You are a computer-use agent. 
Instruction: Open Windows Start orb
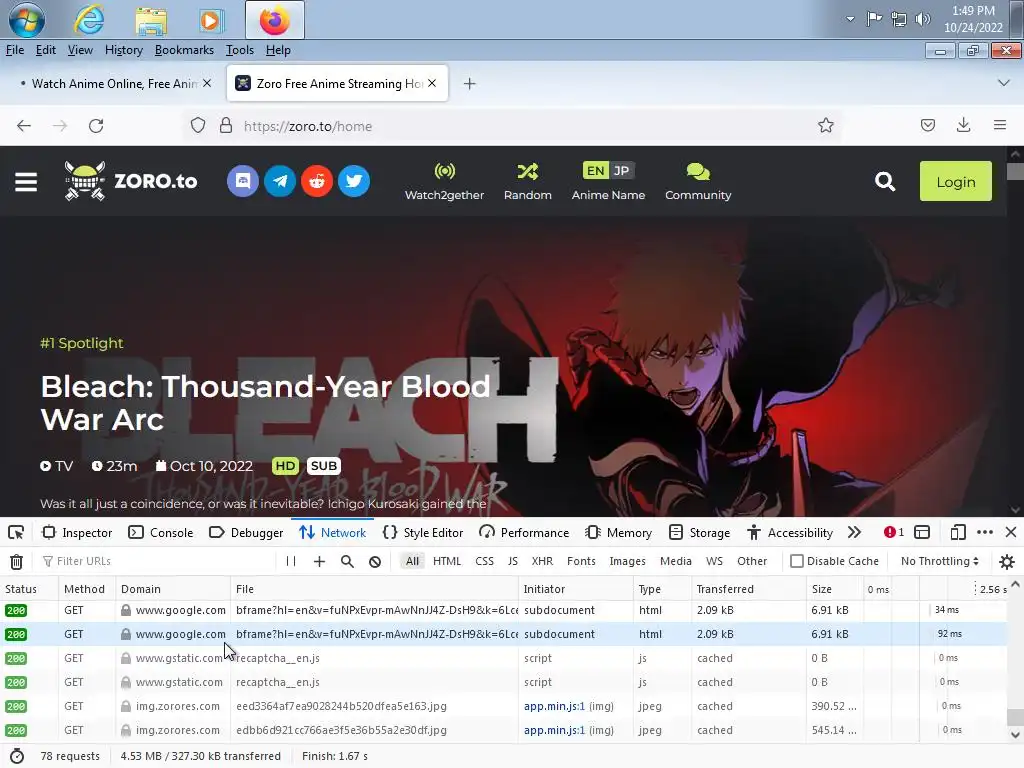tap(27, 20)
